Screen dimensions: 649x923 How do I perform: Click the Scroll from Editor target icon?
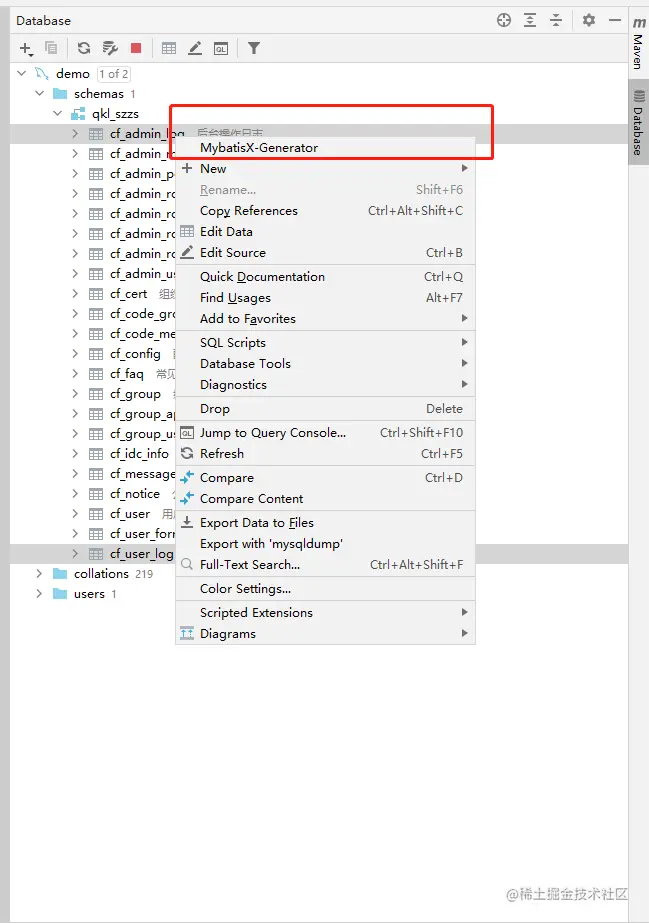(504, 20)
